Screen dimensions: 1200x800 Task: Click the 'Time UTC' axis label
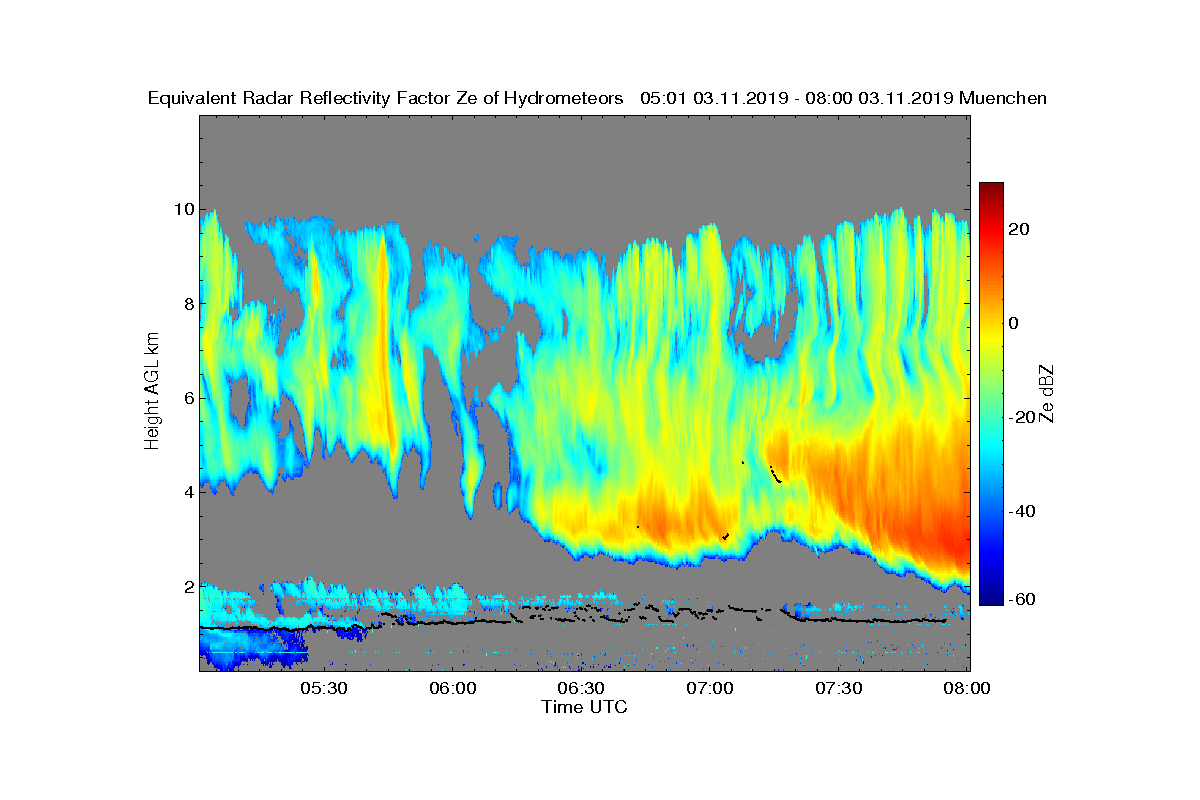[x=584, y=707]
